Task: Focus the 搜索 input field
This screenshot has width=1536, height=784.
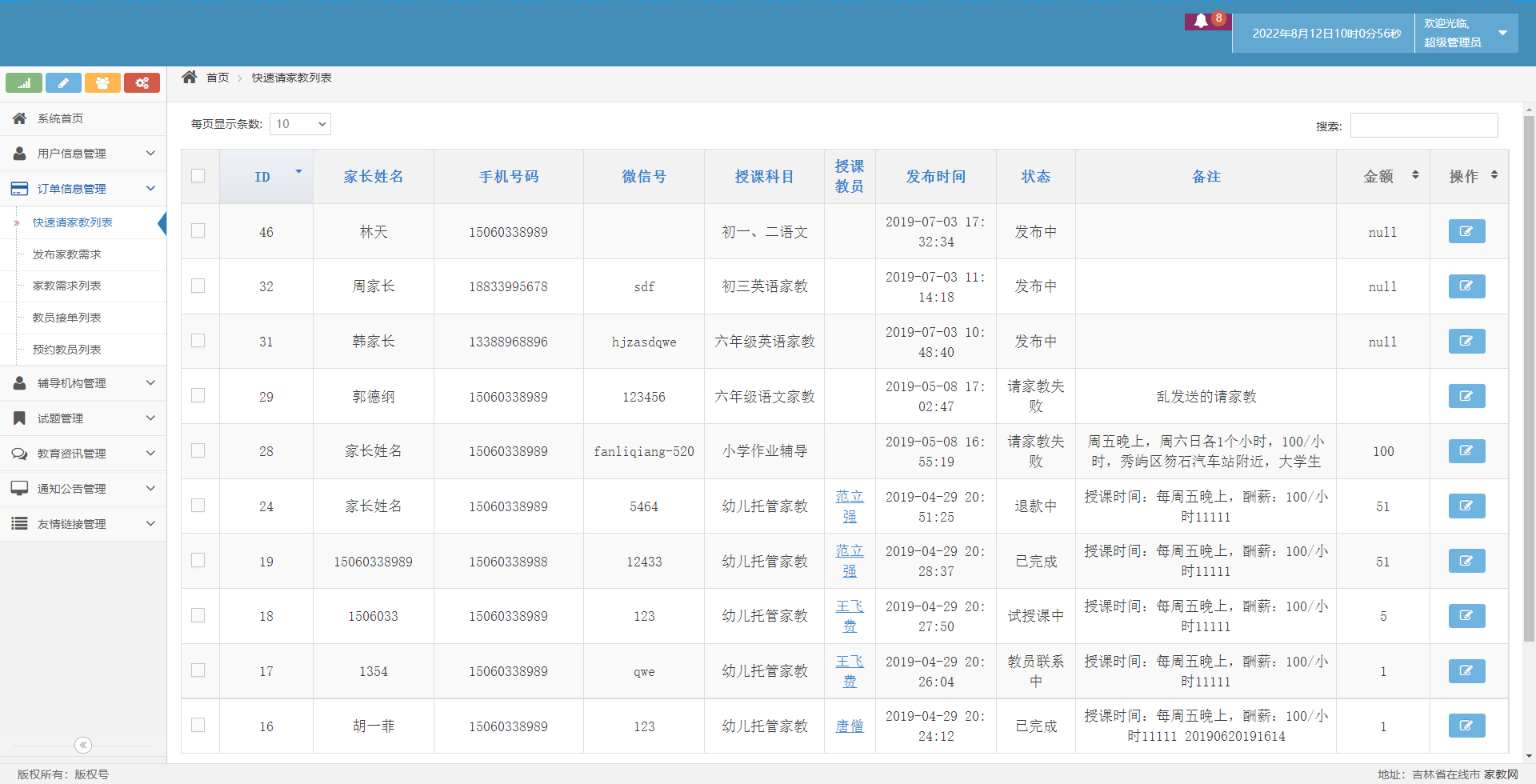Action: 1424,125
